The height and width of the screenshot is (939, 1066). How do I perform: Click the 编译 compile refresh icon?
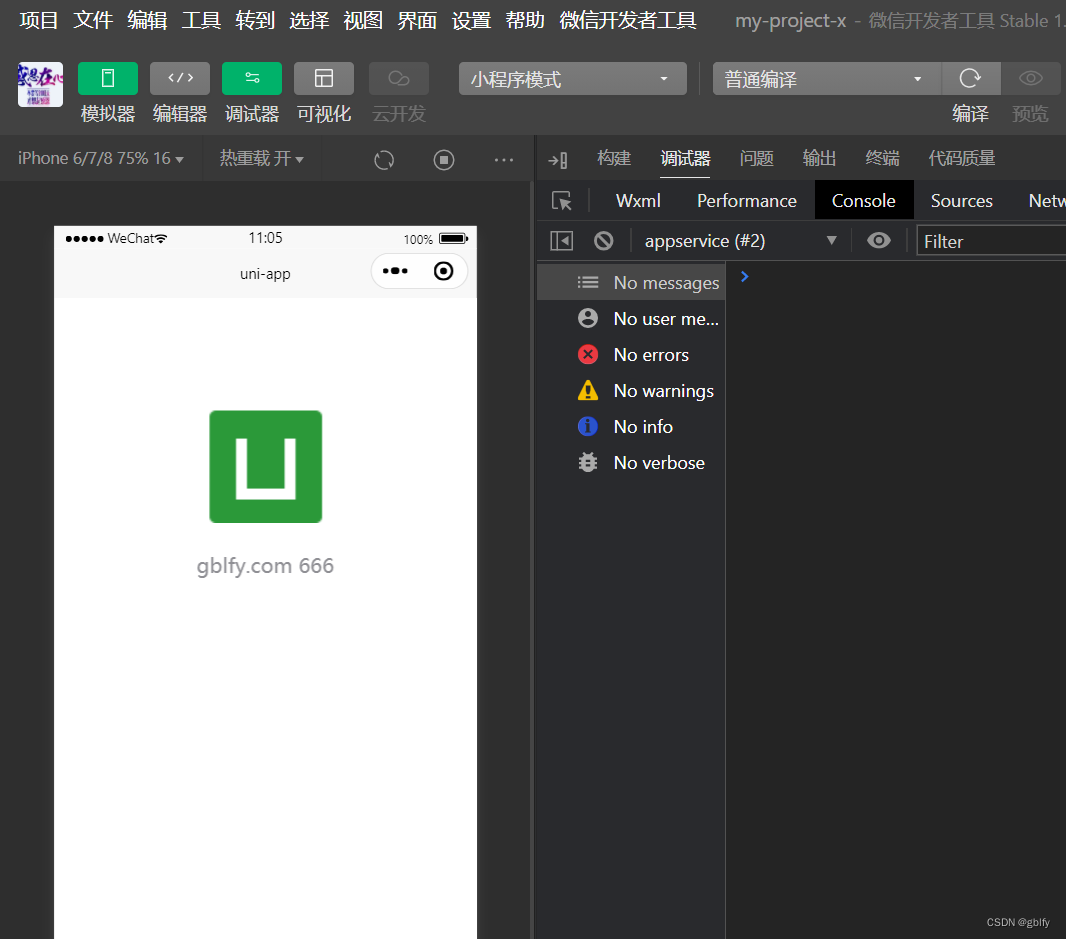coord(970,77)
